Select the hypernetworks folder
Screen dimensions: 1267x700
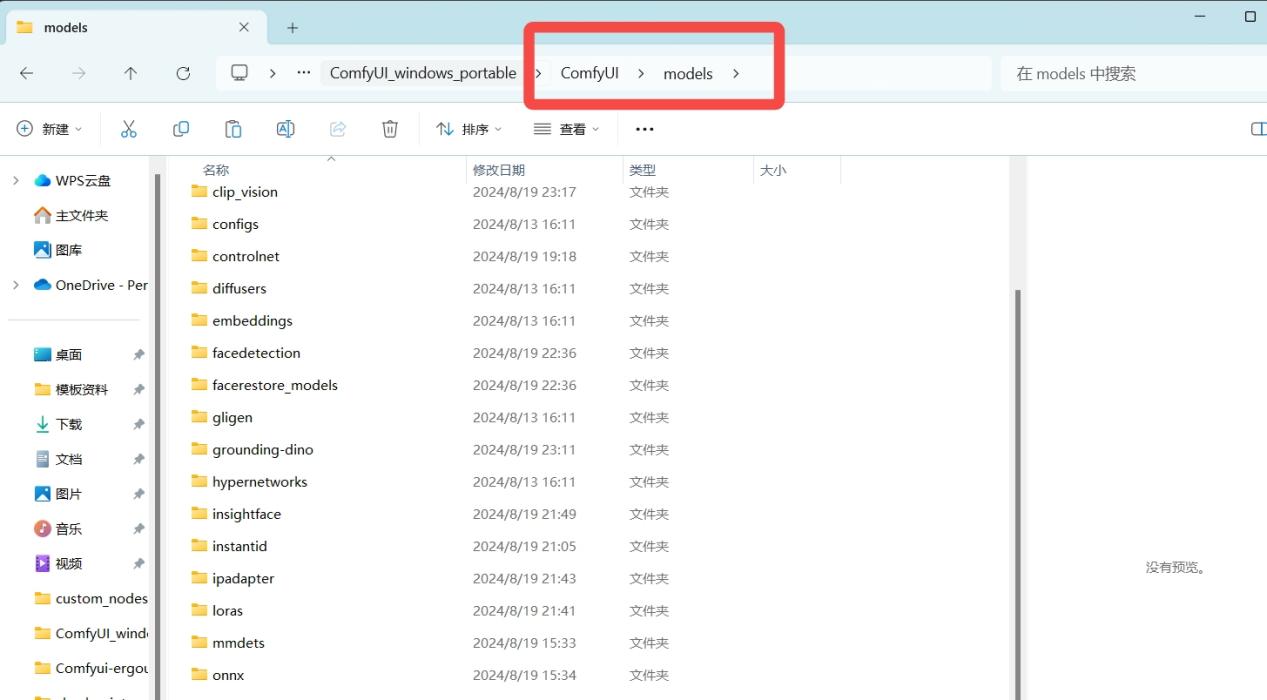click(260, 482)
